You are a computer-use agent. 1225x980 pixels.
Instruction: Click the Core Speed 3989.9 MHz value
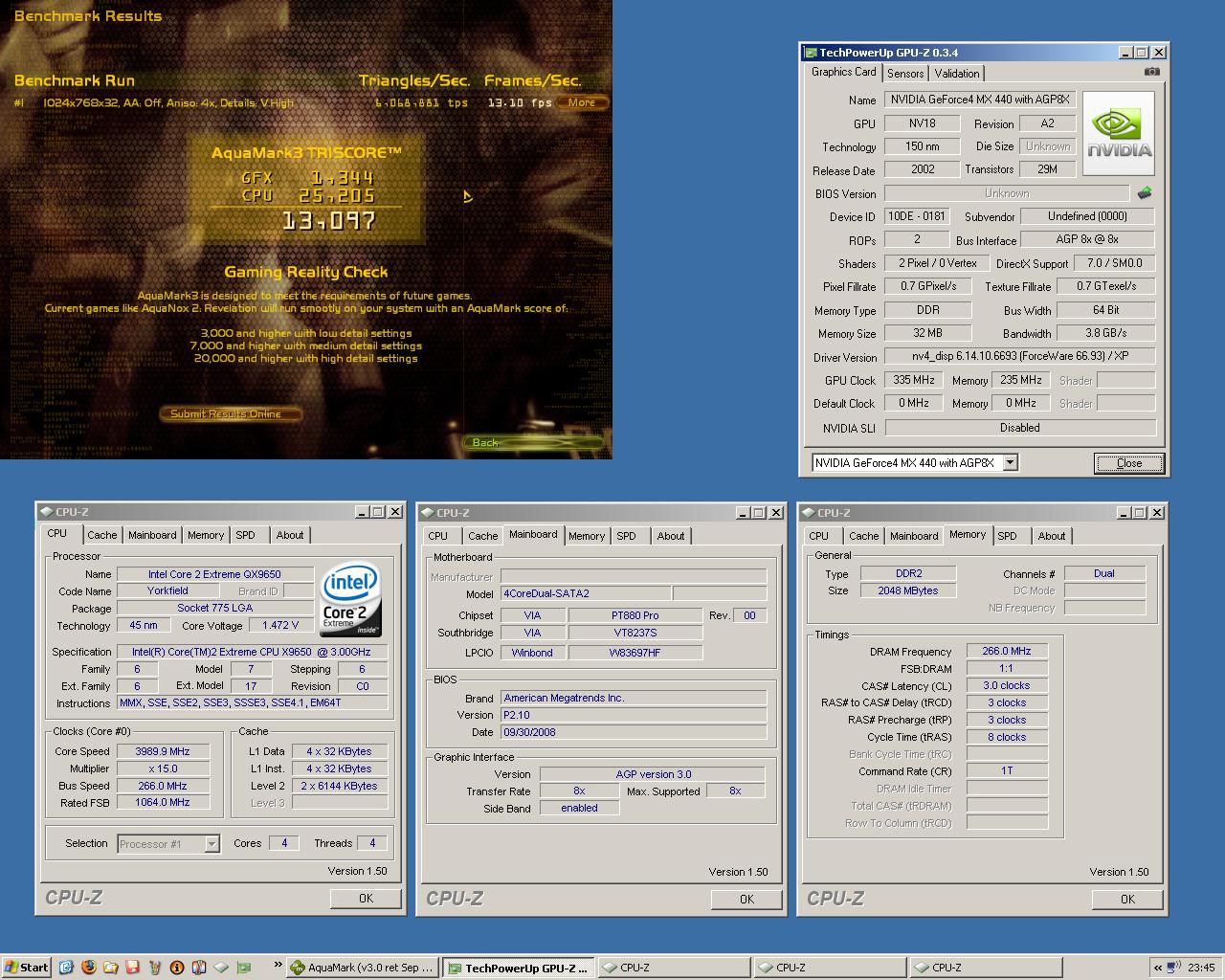[163, 751]
